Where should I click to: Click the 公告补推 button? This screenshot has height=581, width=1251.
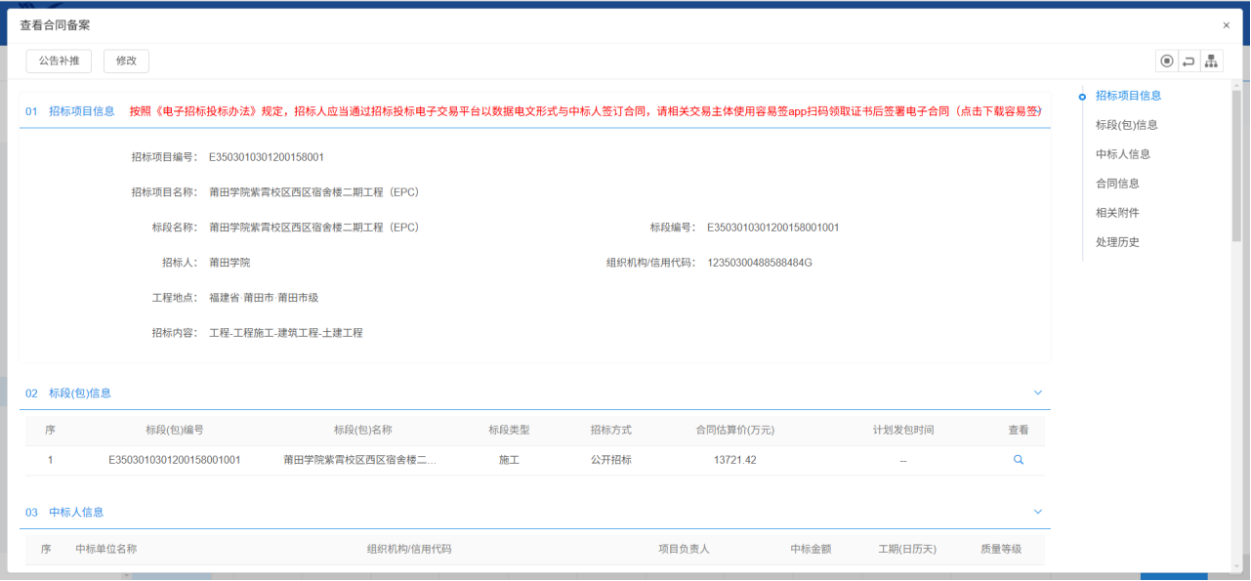pyautogui.click(x=59, y=61)
